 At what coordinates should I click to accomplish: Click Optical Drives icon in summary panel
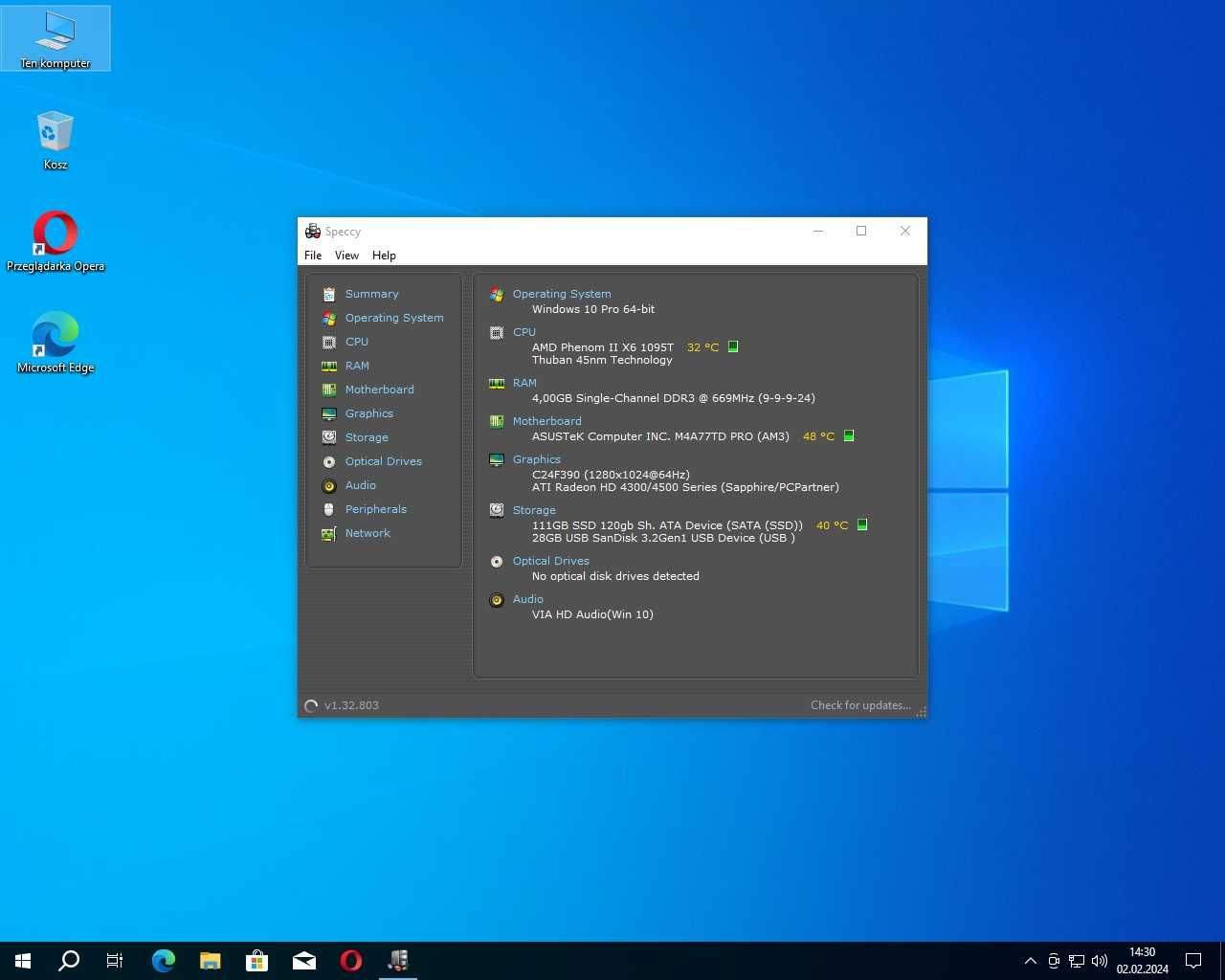point(497,562)
